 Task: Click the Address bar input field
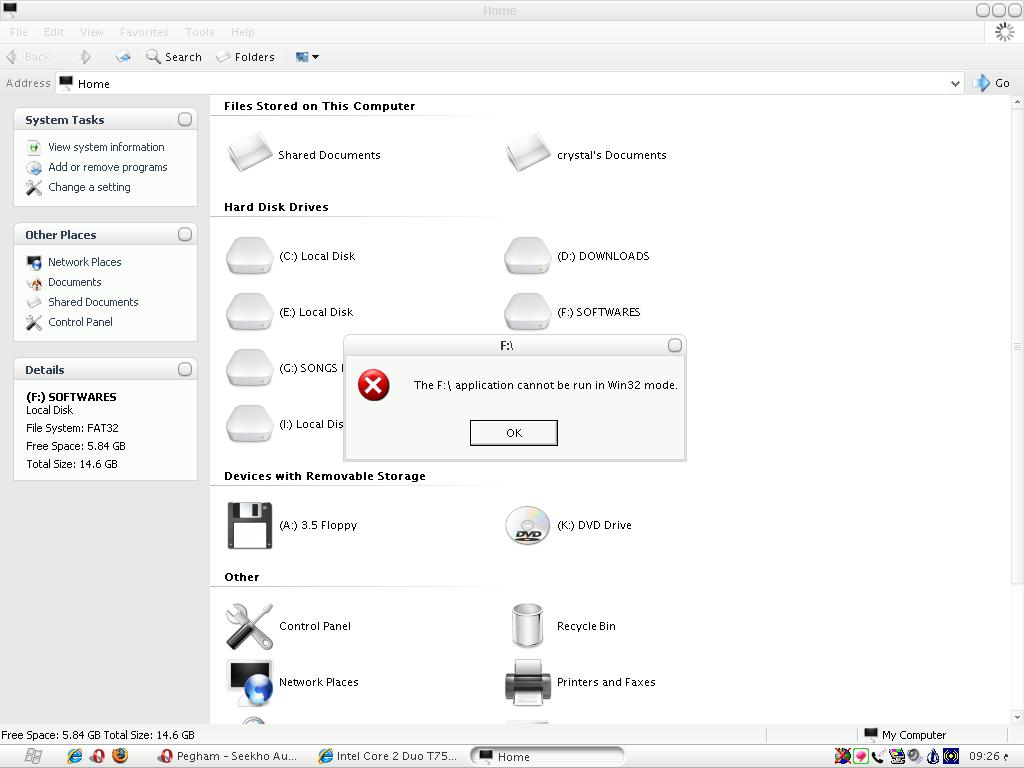click(500, 84)
